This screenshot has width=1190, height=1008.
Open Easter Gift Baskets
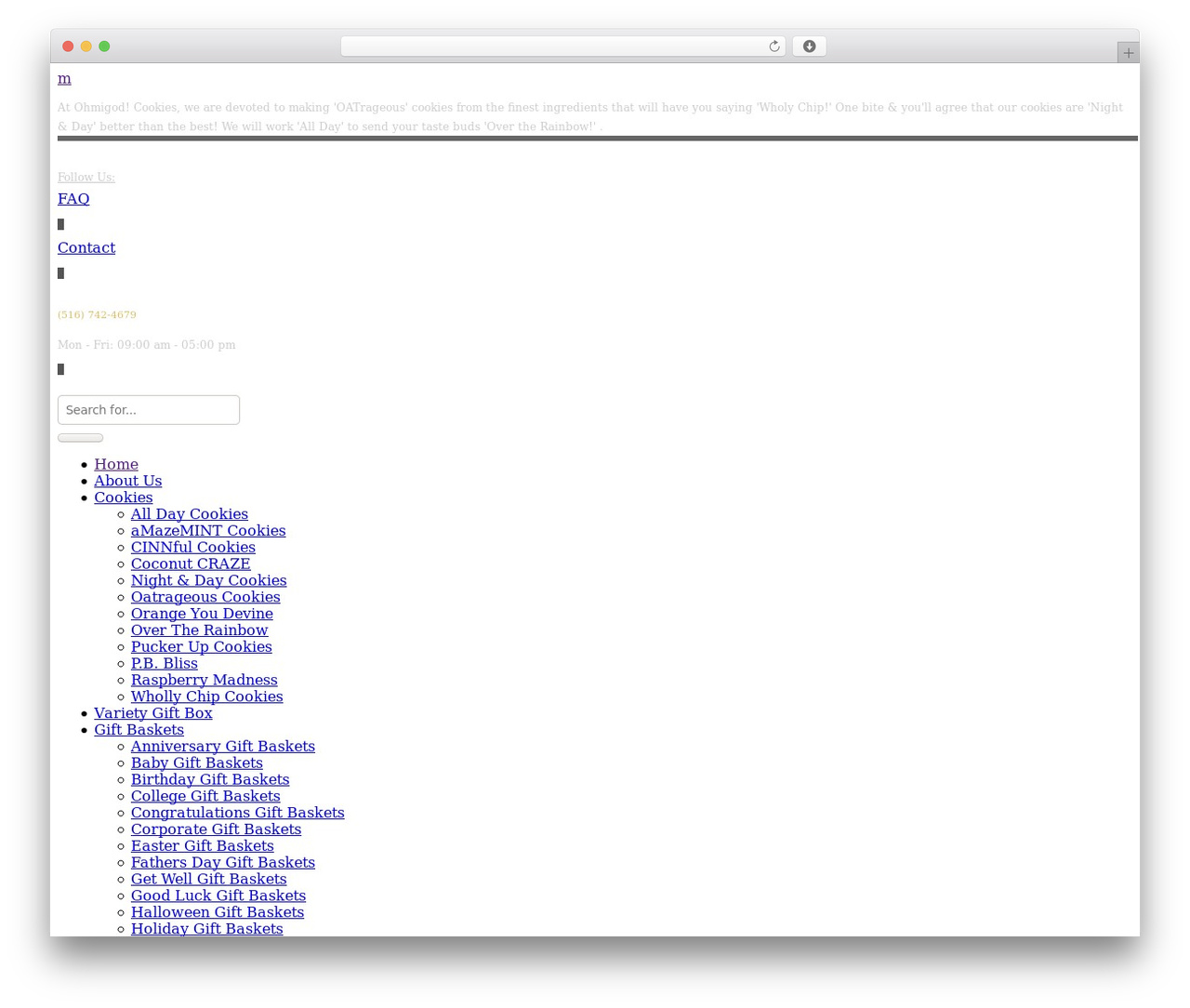(203, 846)
